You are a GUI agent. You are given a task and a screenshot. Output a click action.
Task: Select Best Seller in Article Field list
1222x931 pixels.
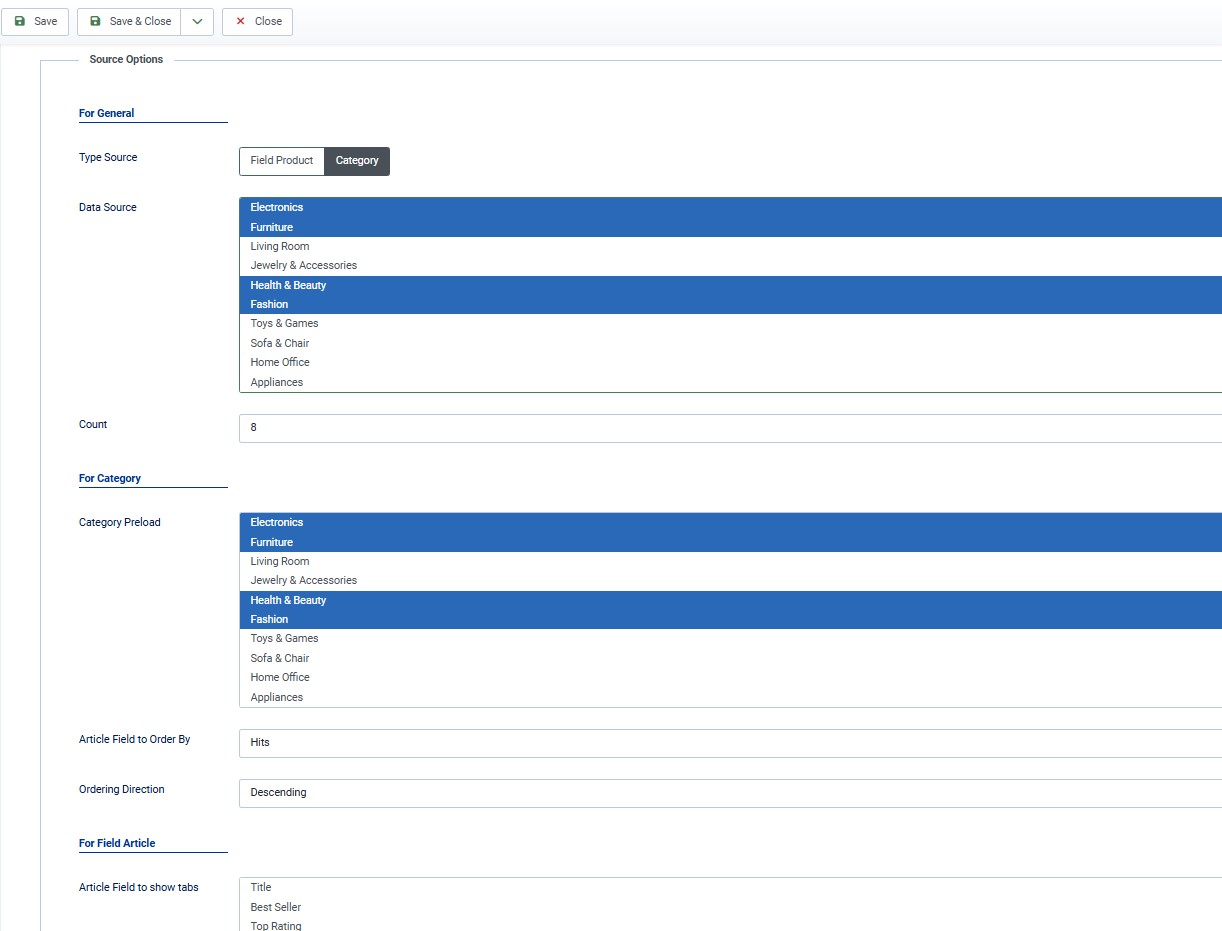click(x=276, y=907)
